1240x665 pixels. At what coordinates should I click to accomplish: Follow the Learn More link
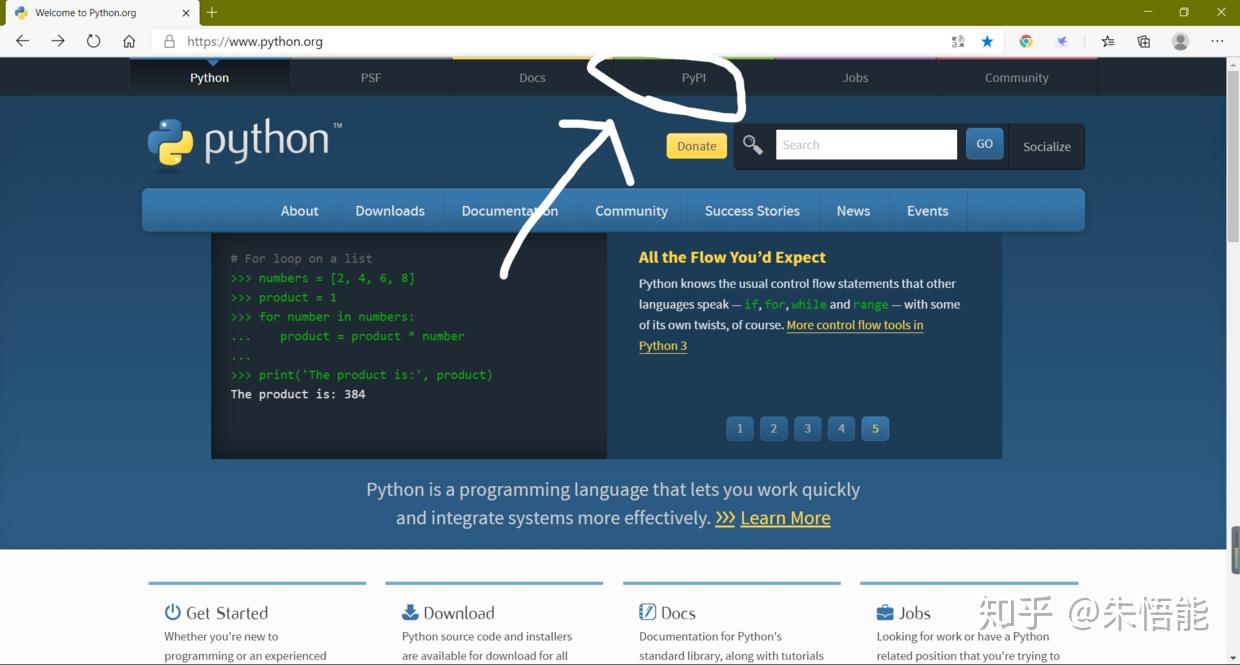[x=785, y=518]
